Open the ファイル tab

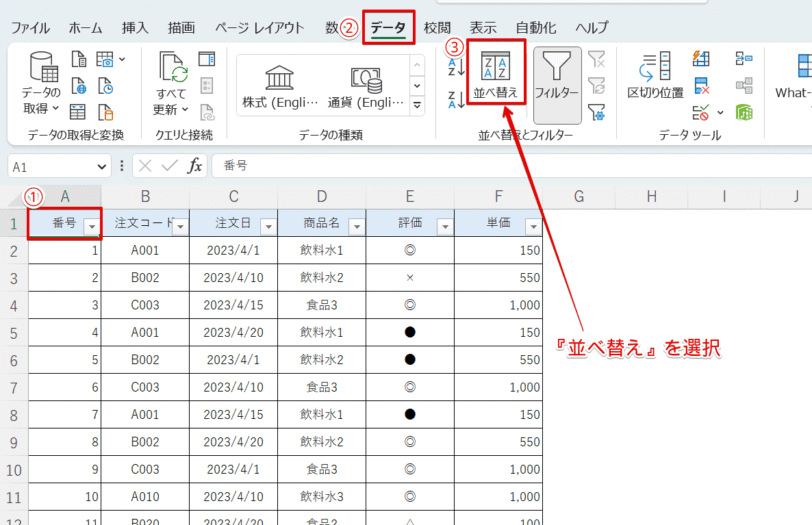pyautogui.click(x=31, y=28)
